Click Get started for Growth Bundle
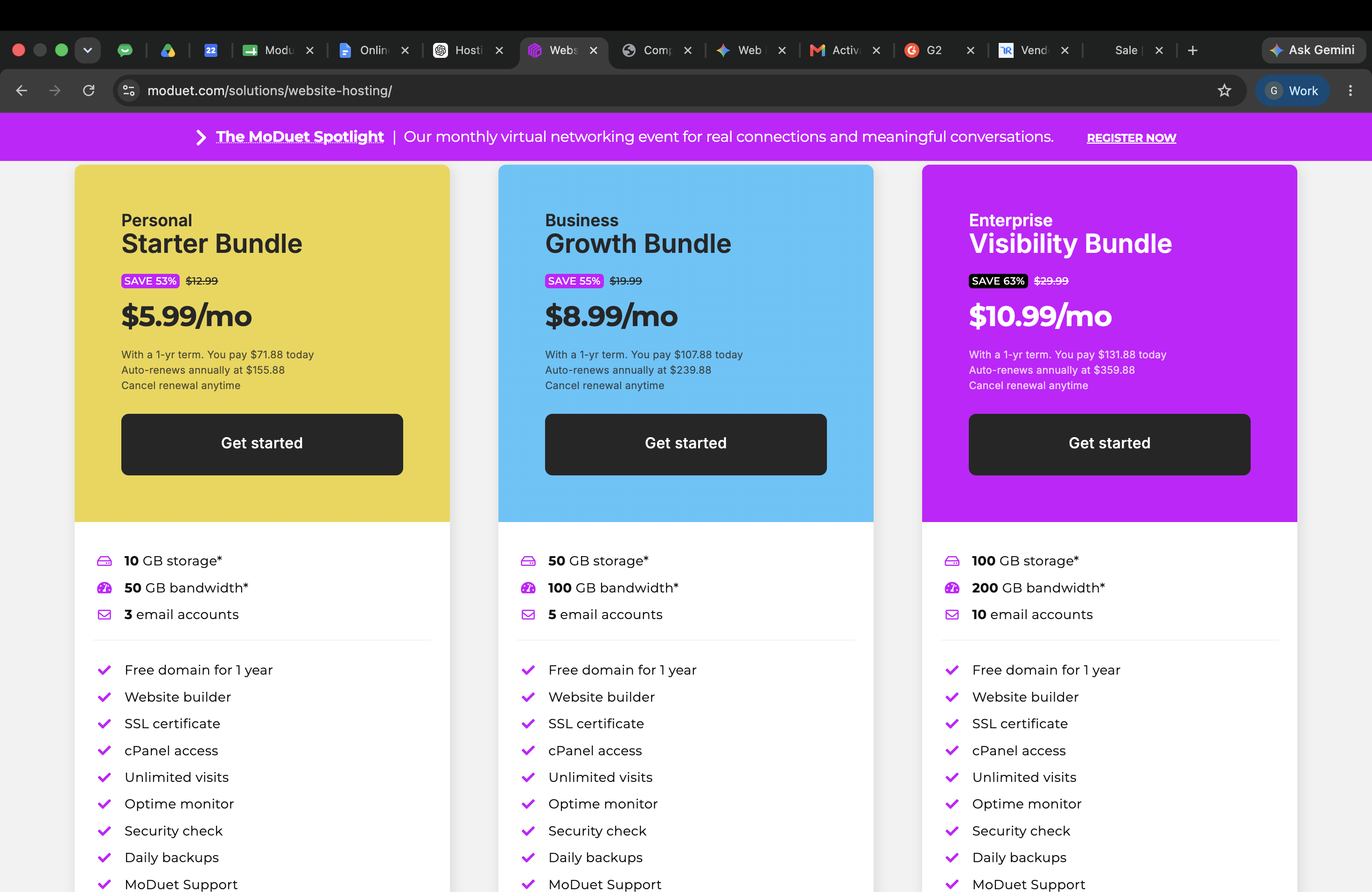 click(686, 444)
